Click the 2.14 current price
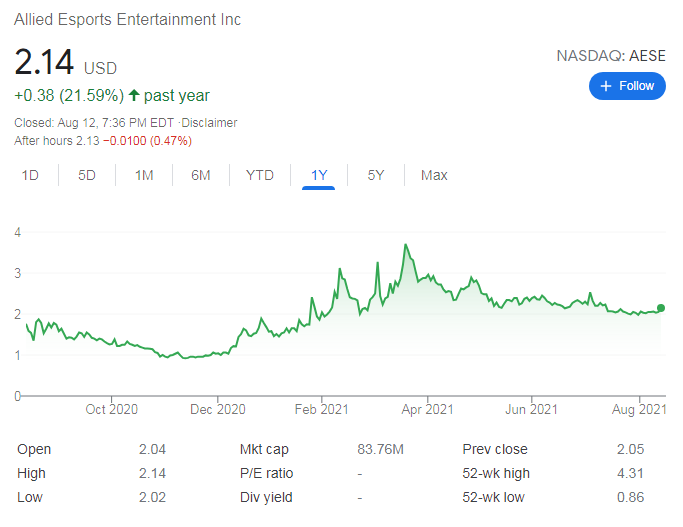The image size is (683, 527). click(44, 62)
